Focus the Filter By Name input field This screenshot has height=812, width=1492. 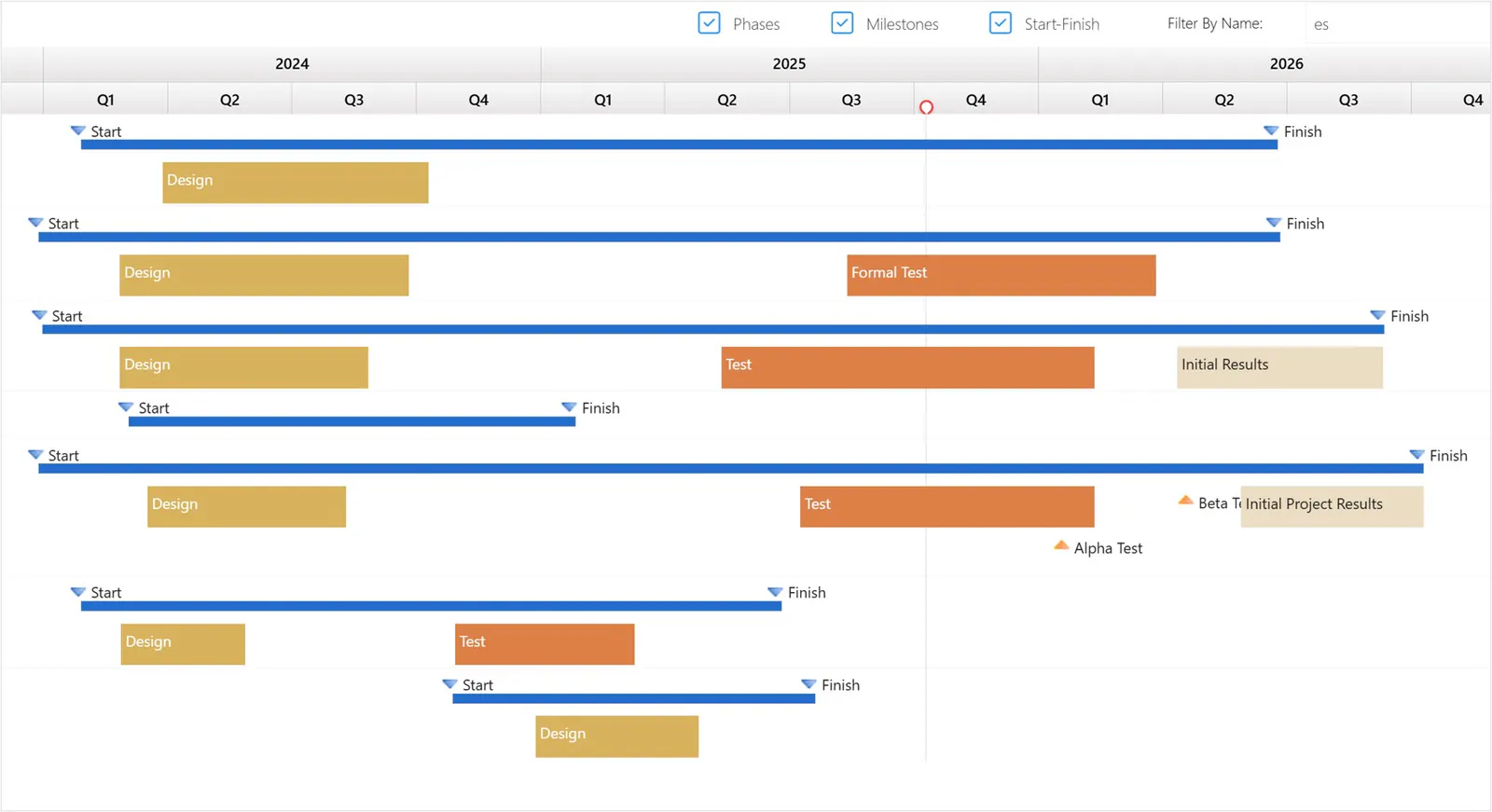pyautogui.click(x=1397, y=24)
